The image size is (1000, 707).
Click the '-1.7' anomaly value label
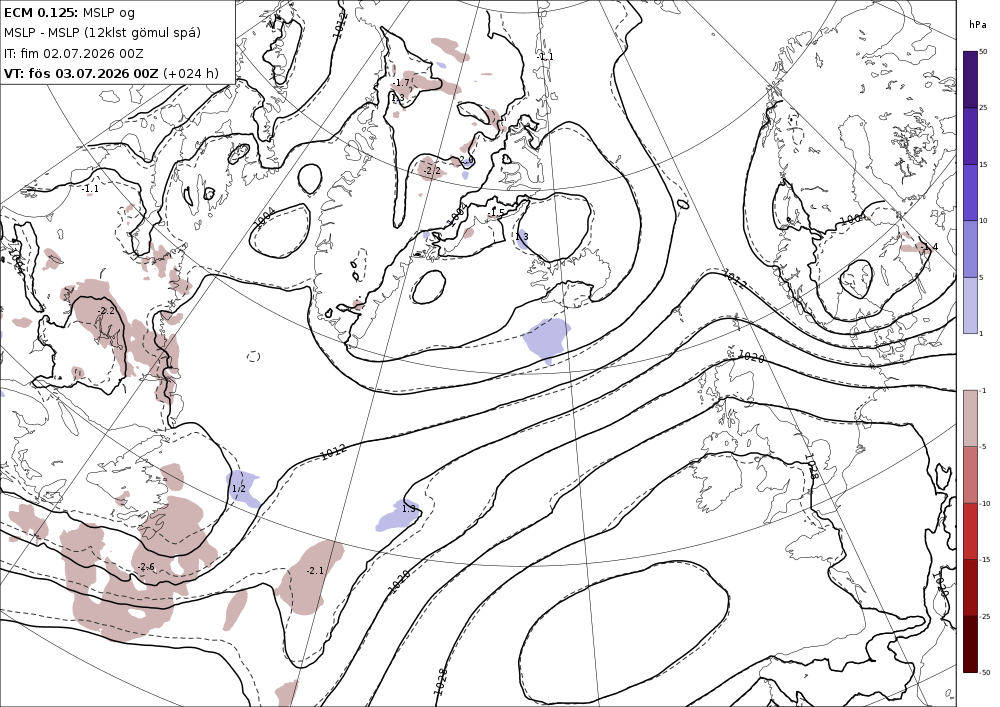(401, 83)
